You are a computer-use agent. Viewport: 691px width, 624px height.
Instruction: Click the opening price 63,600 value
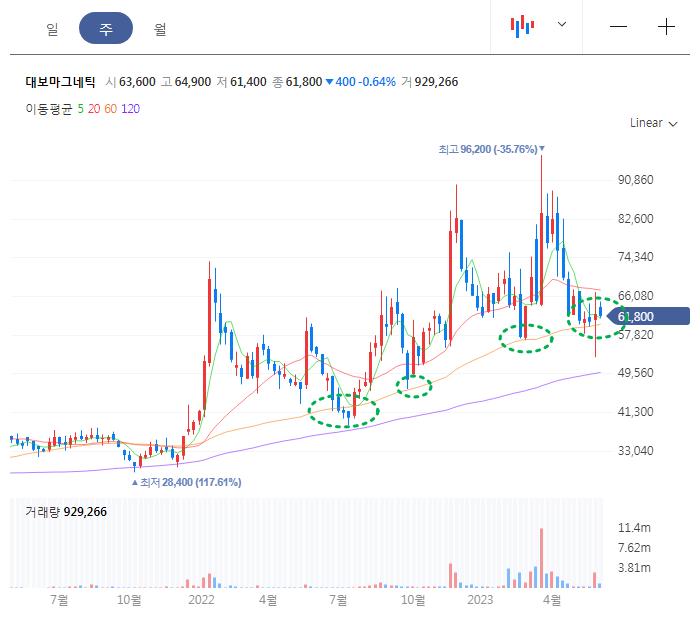137,82
